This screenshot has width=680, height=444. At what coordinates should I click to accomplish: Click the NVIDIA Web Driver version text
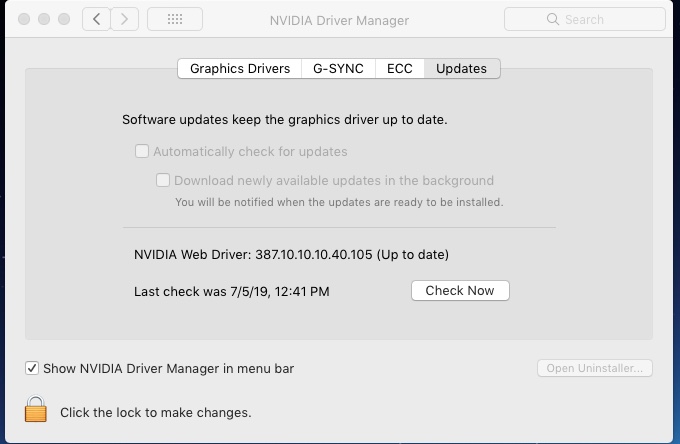[291, 255]
